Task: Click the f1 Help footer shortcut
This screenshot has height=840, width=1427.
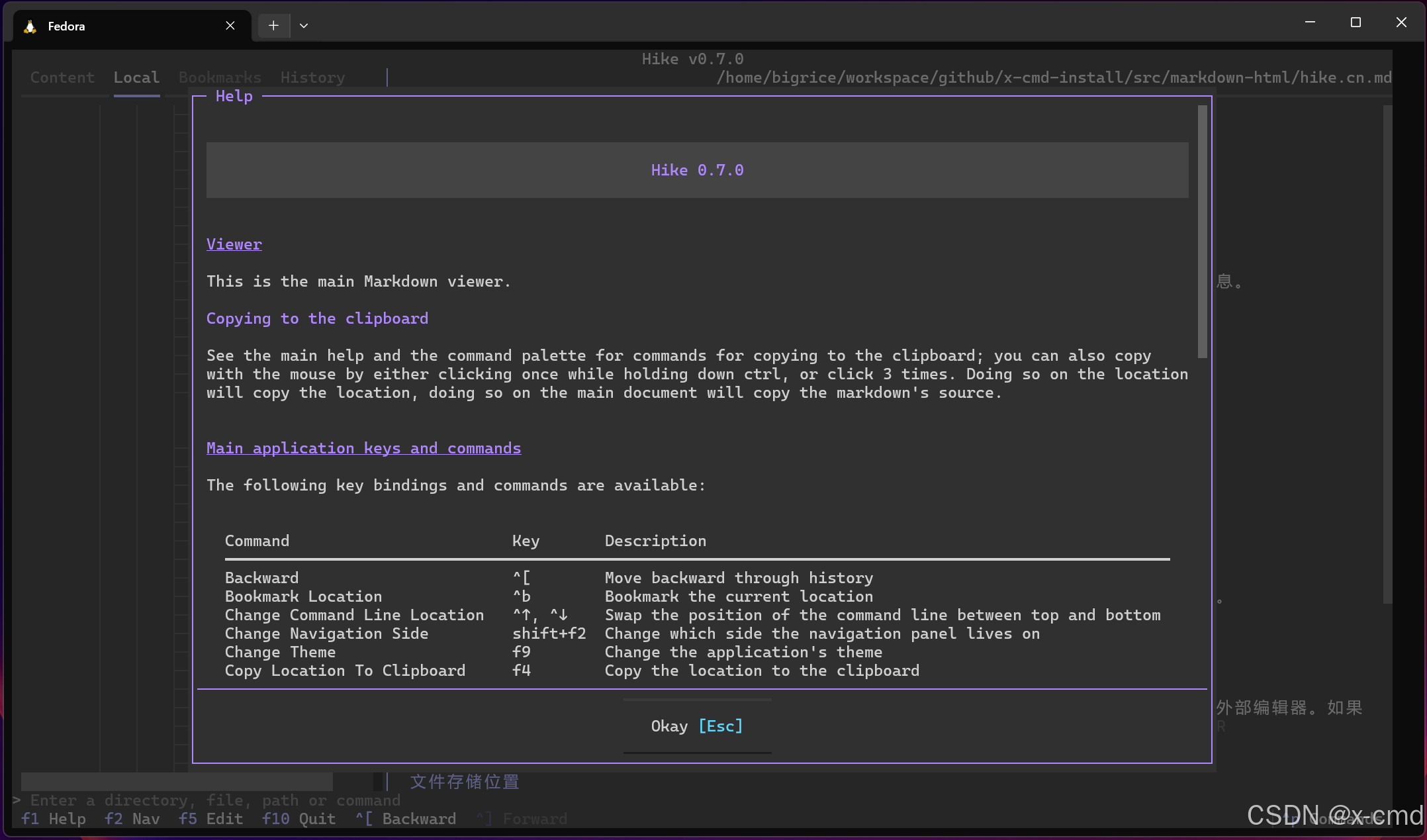Action: click(54, 819)
